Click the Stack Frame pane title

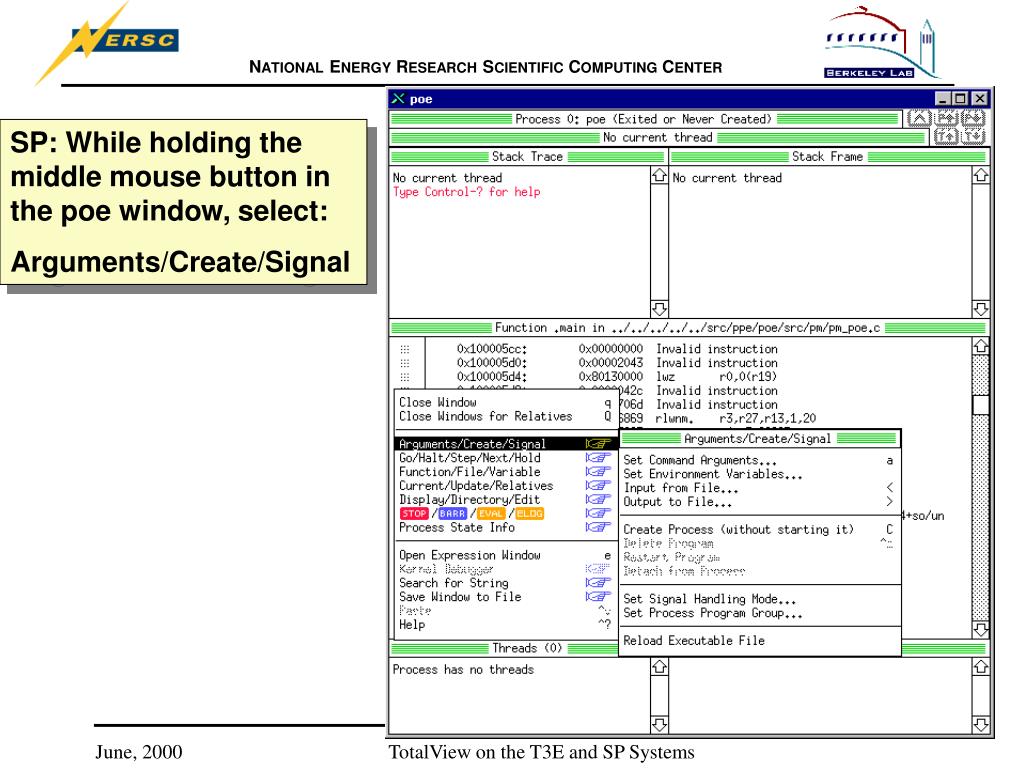coord(827,157)
